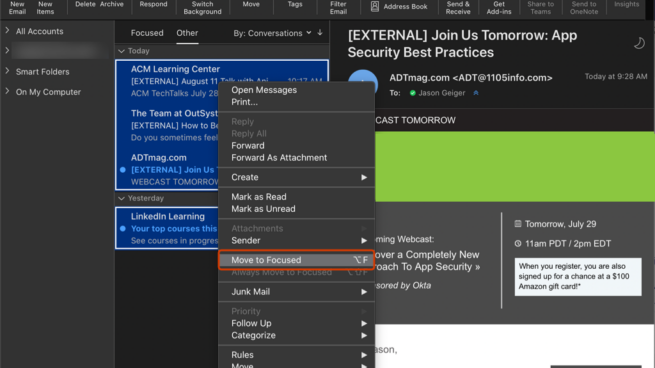655x368 pixels.
Task: Click Archive in the toolbar
Action: click(112, 4)
